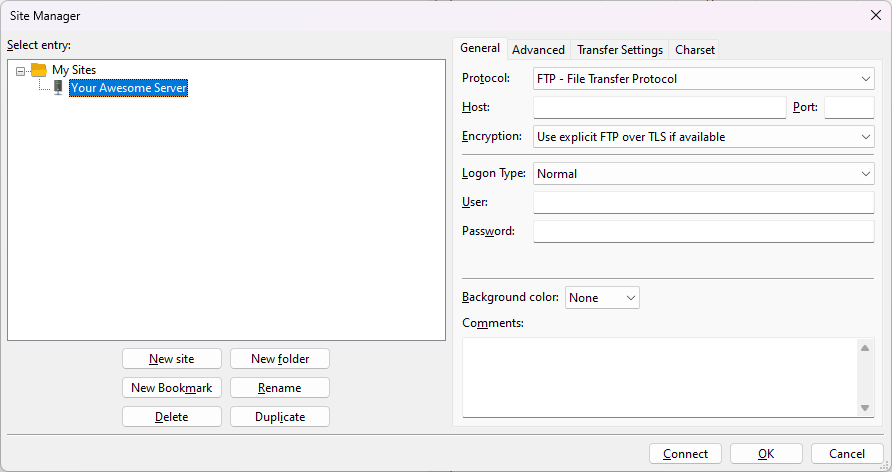Viewport: 892px width, 472px height.
Task: Switch to the Charset tab
Action: (694, 50)
